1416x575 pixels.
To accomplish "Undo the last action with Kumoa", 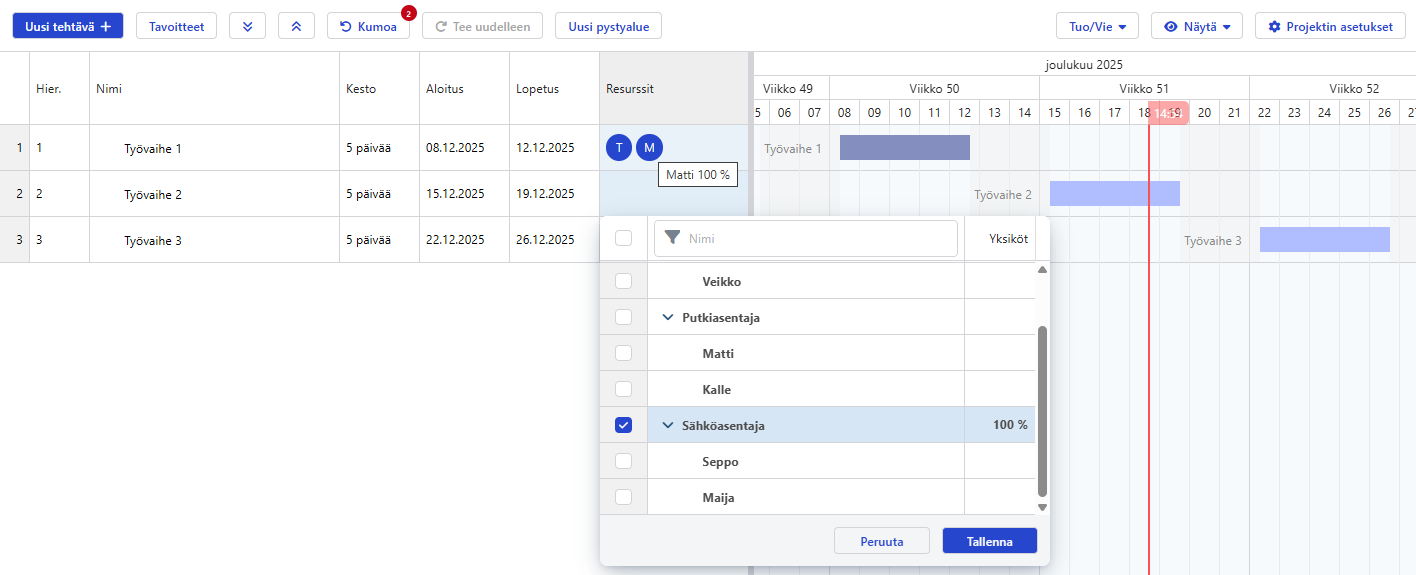I will click(368, 26).
